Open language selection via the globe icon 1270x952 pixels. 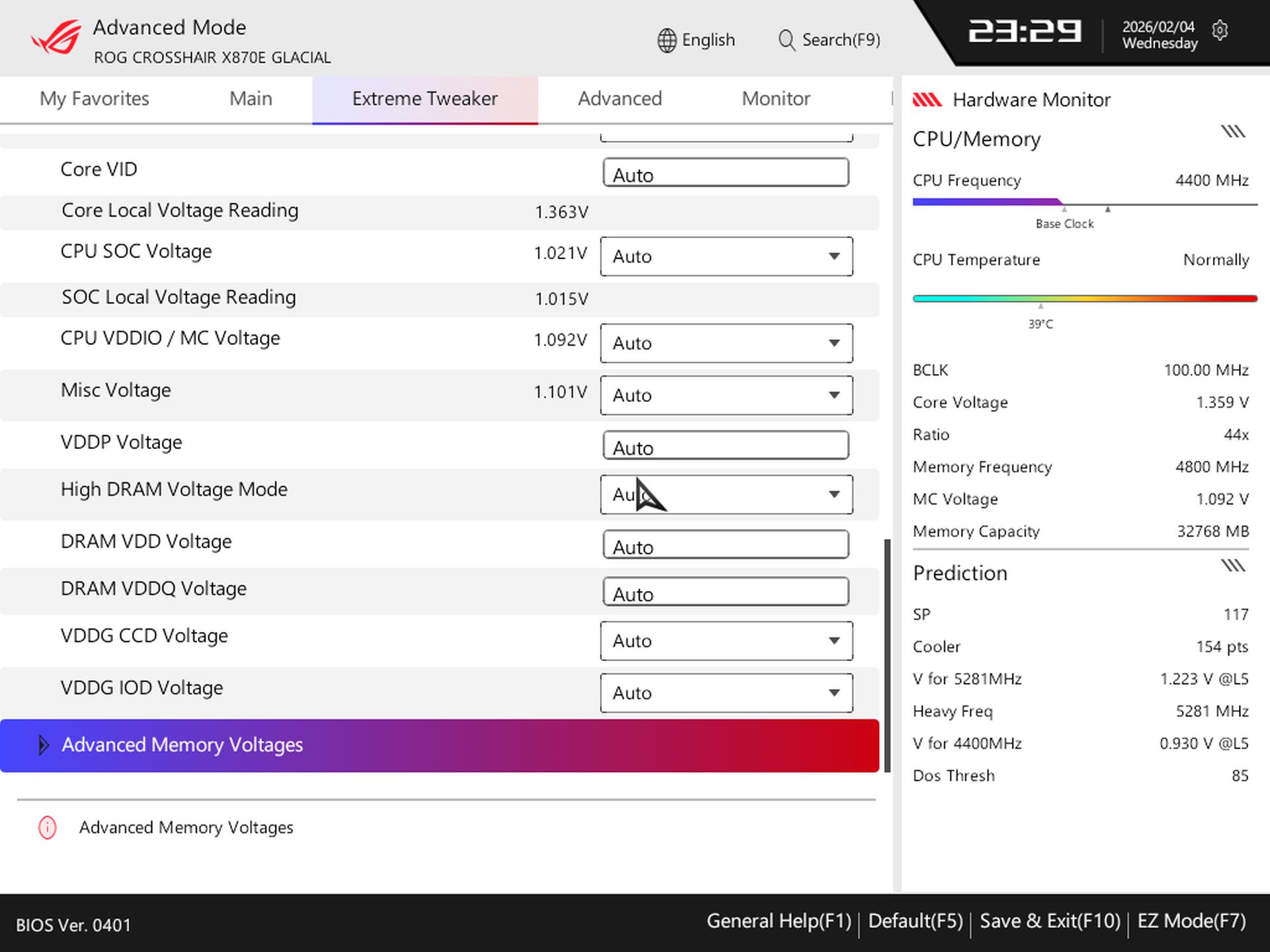tap(665, 40)
